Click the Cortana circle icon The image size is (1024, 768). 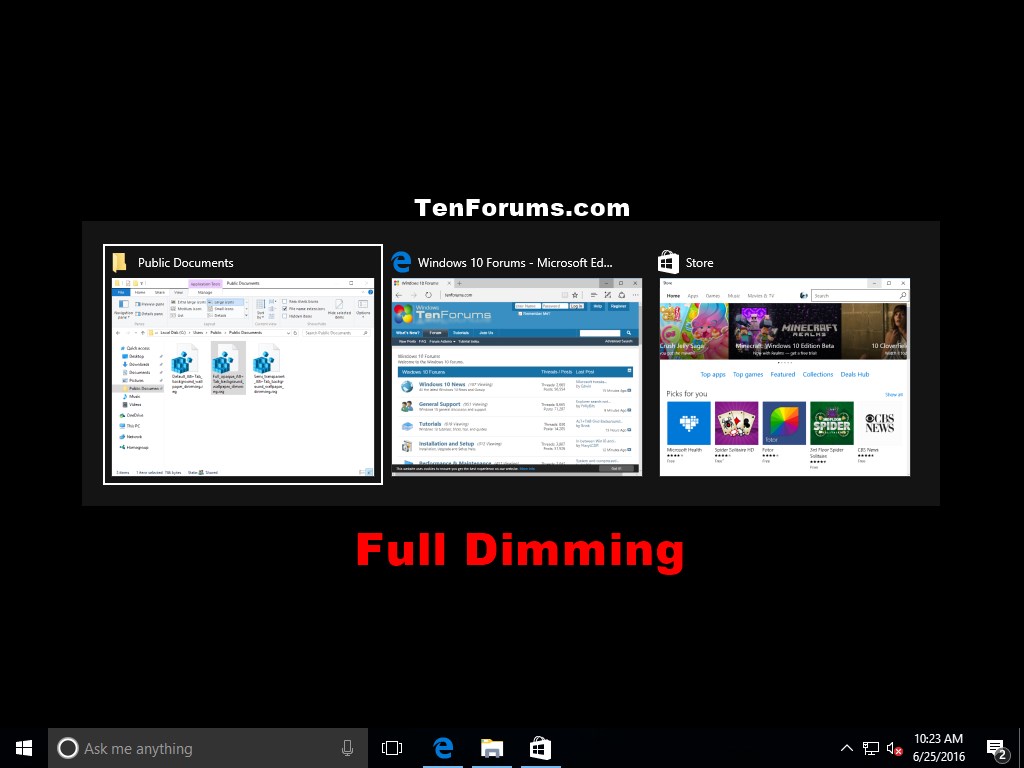[67, 748]
